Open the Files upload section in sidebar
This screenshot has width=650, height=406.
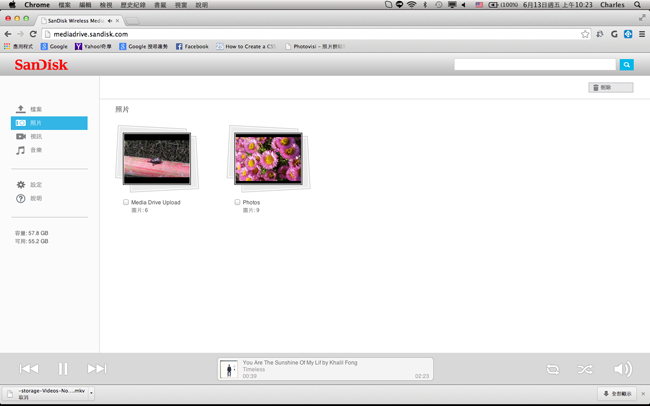(x=49, y=109)
